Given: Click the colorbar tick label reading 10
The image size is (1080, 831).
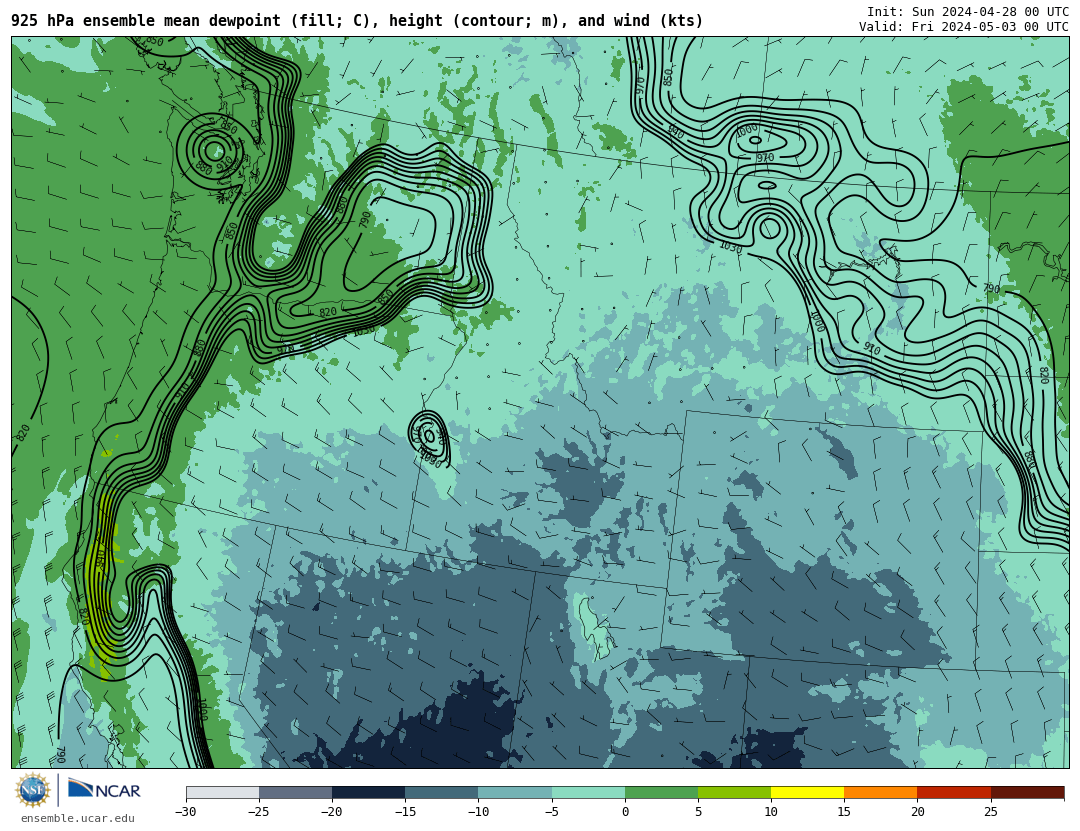Looking at the screenshot, I should point(771,812).
